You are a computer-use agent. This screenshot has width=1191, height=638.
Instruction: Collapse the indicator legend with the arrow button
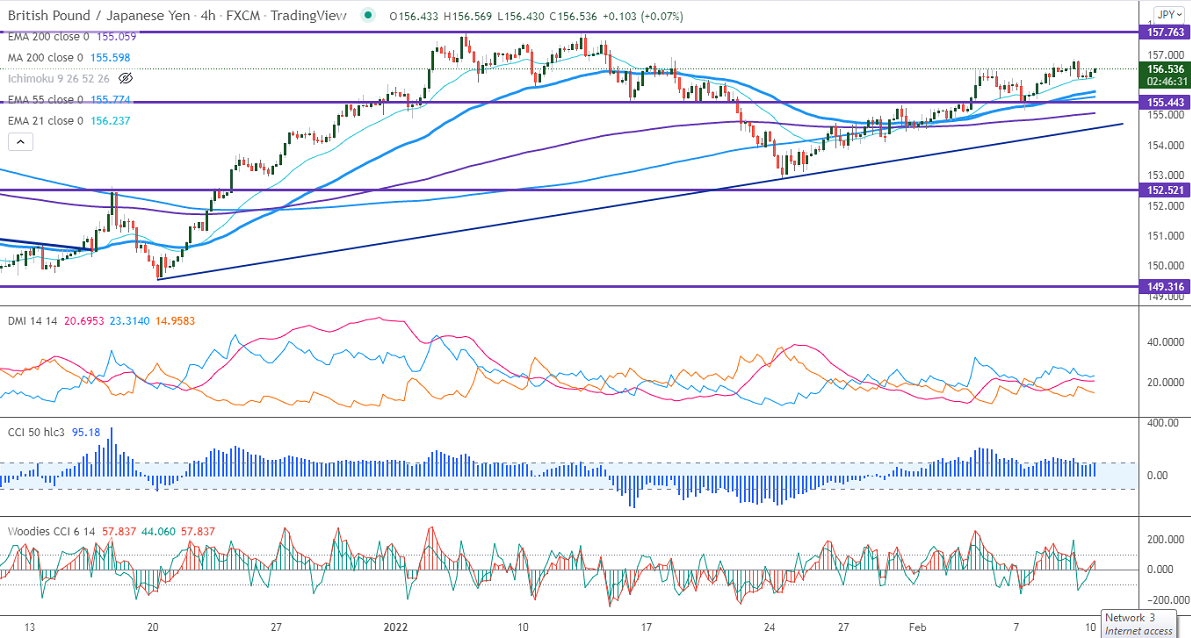click(x=21, y=141)
